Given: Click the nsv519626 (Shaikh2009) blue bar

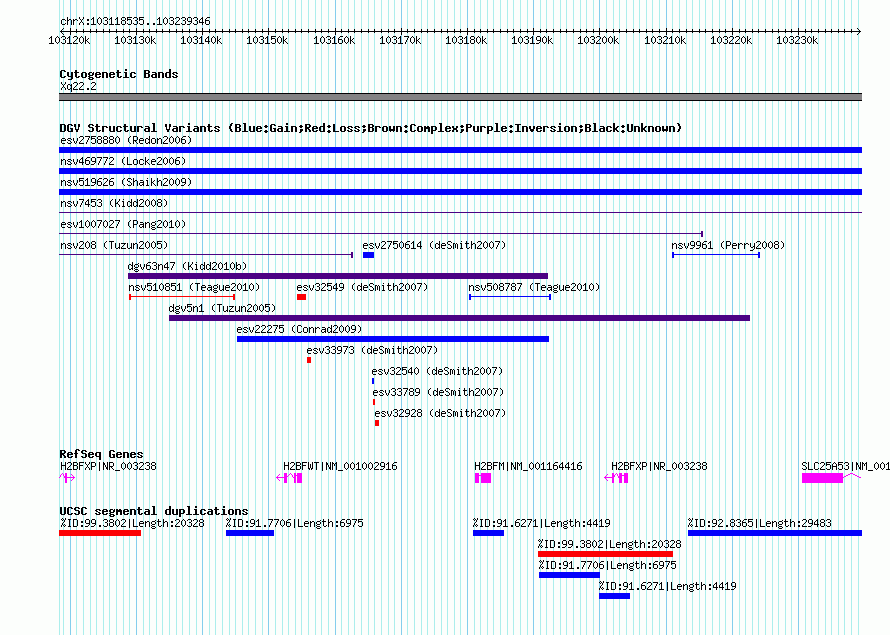Looking at the screenshot, I should coord(460,192).
